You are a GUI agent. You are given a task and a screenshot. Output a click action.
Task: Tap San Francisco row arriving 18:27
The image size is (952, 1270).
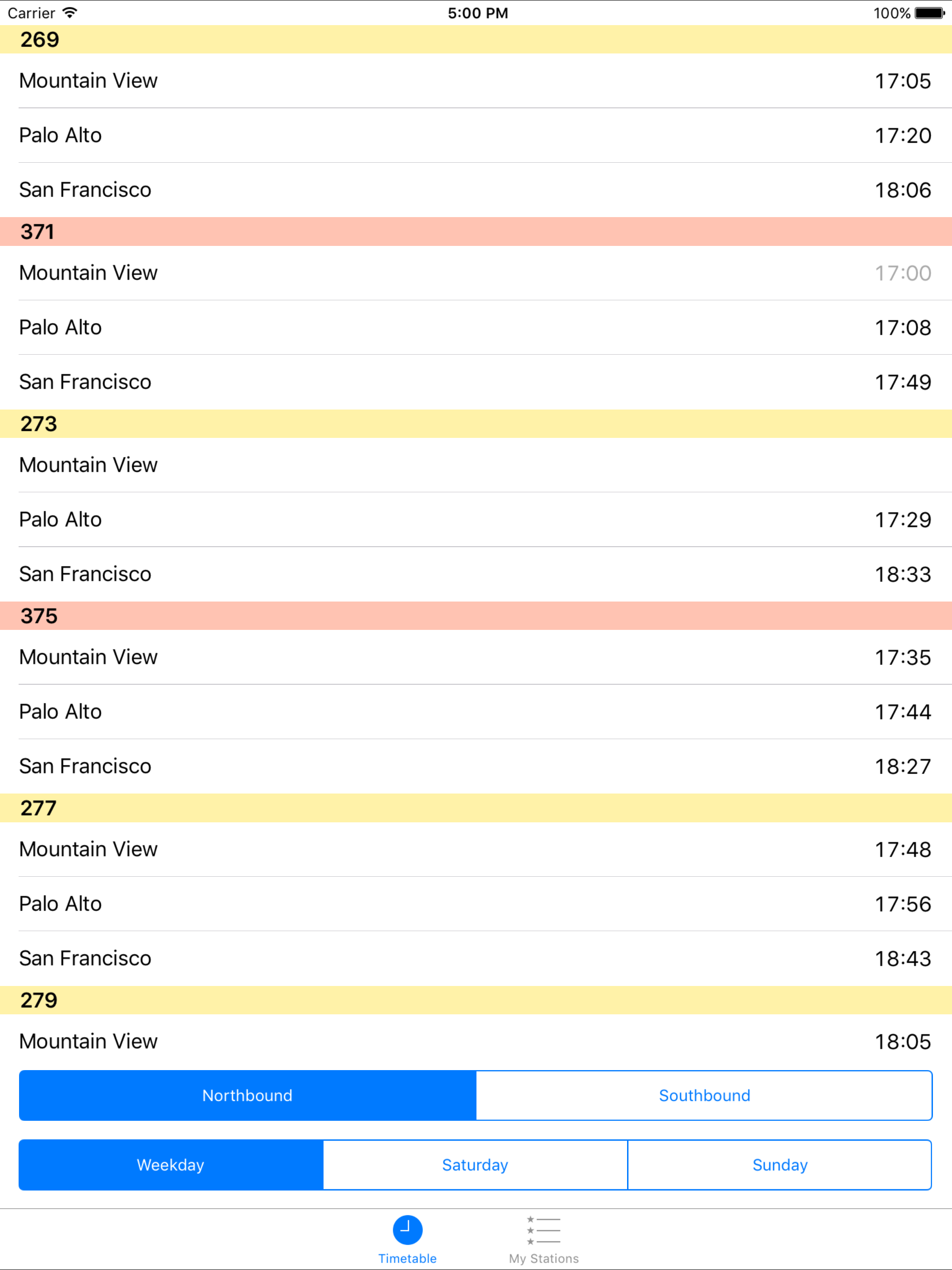(x=476, y=766)
